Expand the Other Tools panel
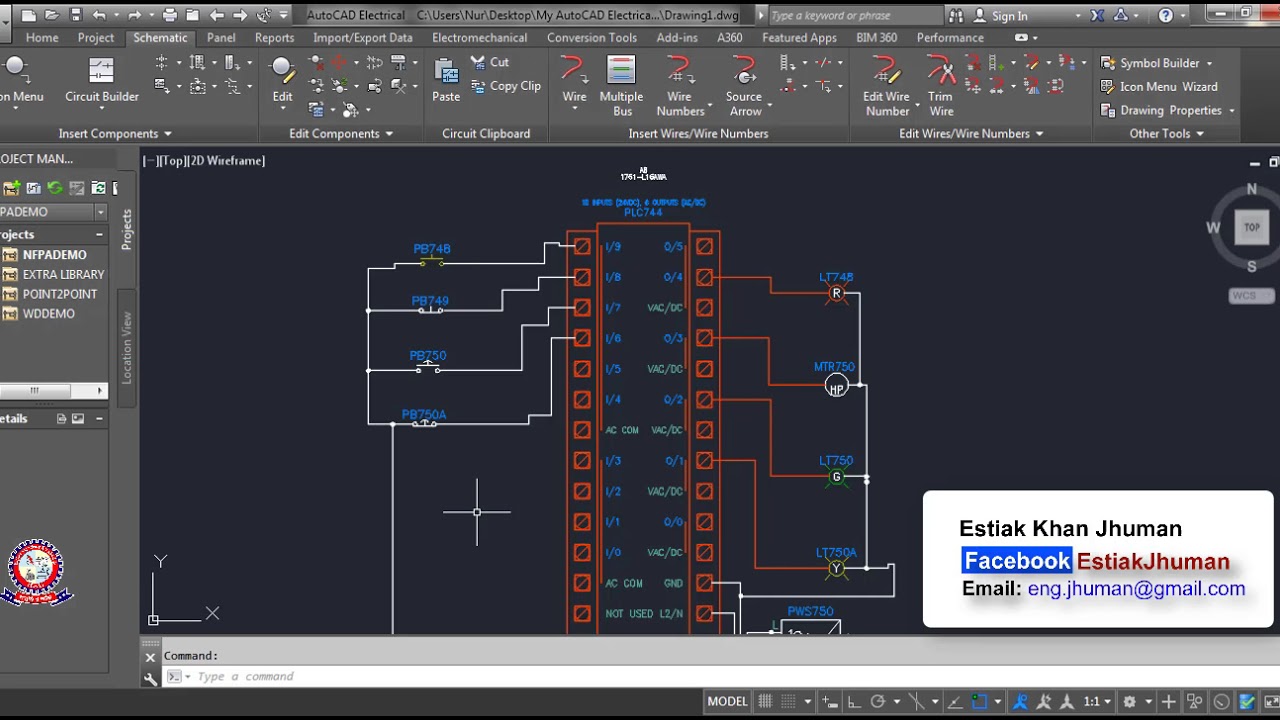 coord(1166,134)
